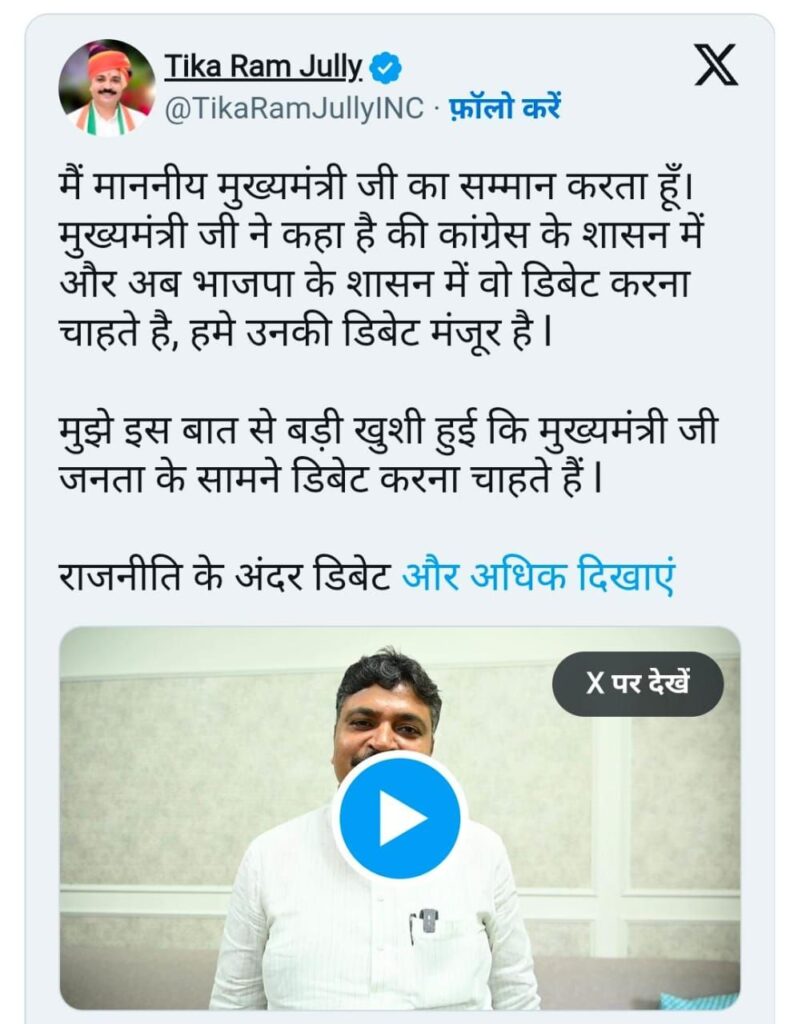
Task: Open Tika Ram Jully's profile photo avatar
Action: tap(107, 88)
